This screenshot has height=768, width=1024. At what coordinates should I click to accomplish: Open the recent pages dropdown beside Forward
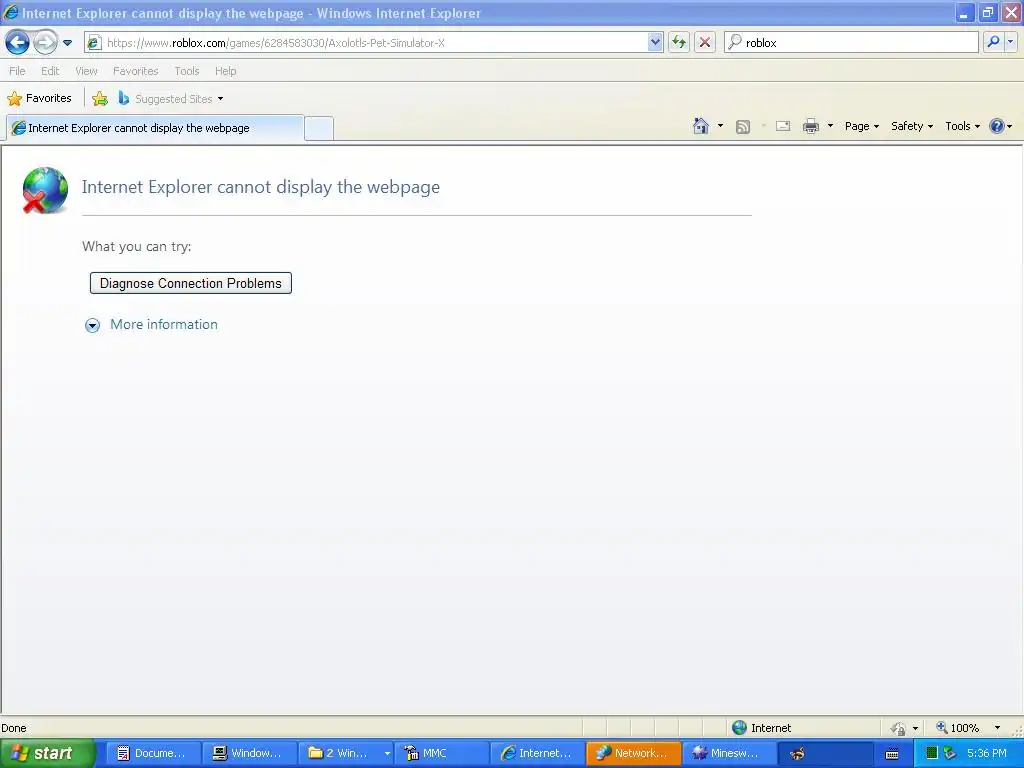[x=67, y=43]
